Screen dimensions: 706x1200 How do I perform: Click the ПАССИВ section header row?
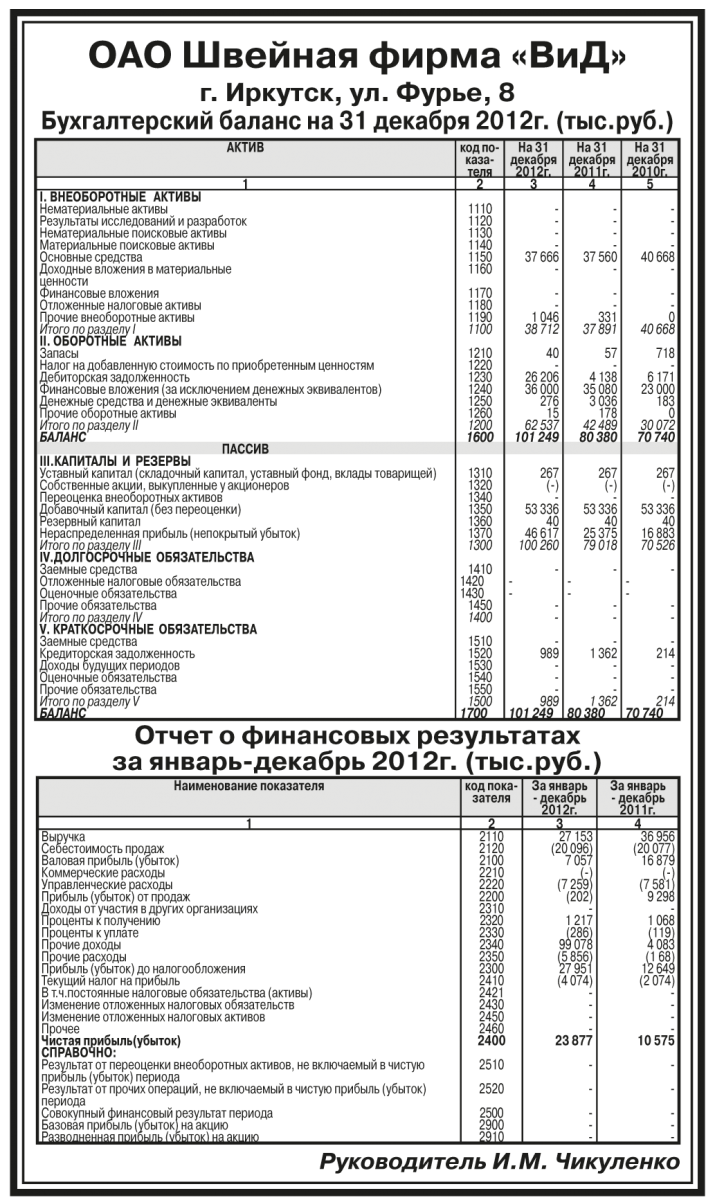tap(247, 449)
